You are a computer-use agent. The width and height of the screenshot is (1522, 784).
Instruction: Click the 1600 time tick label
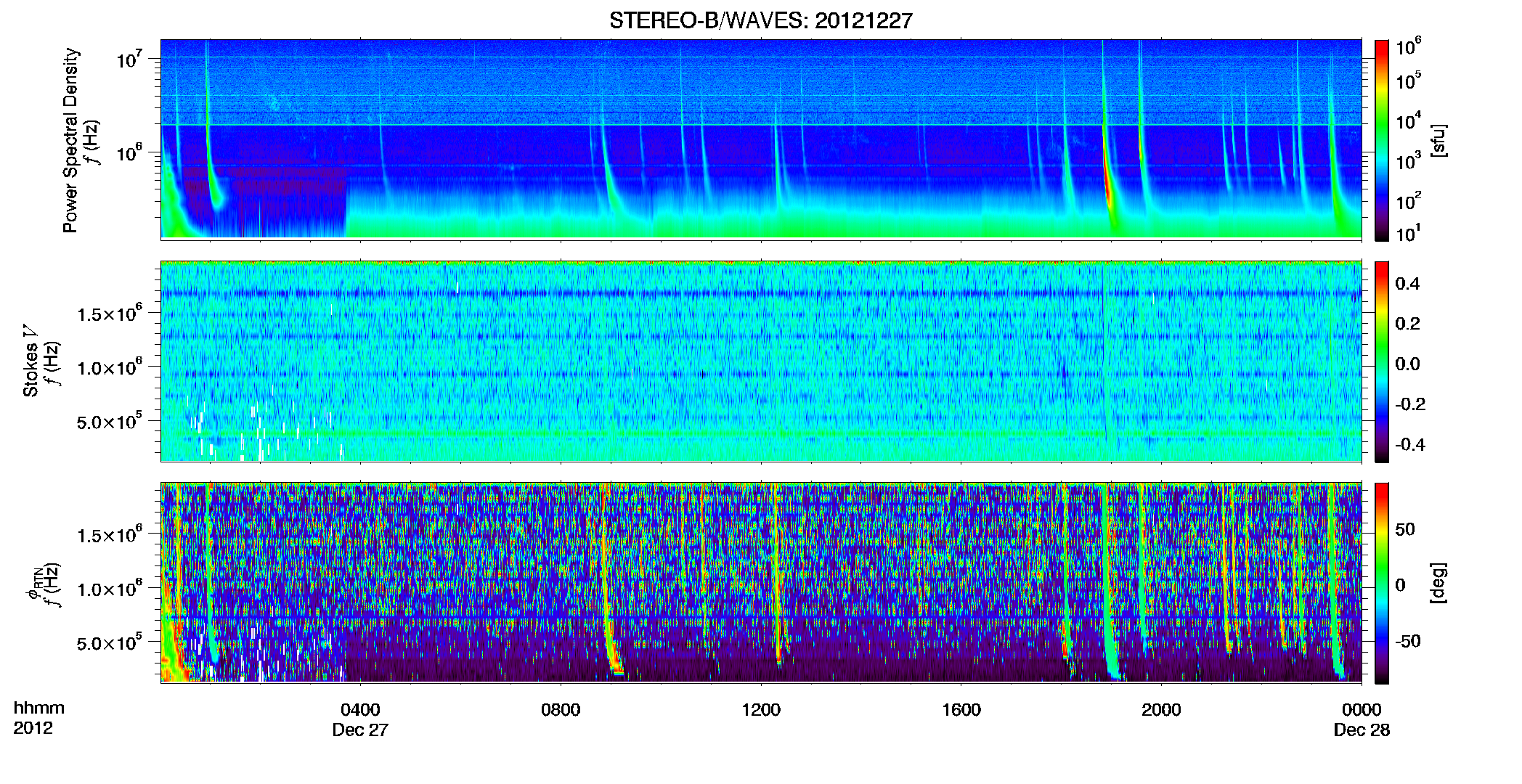961,709
